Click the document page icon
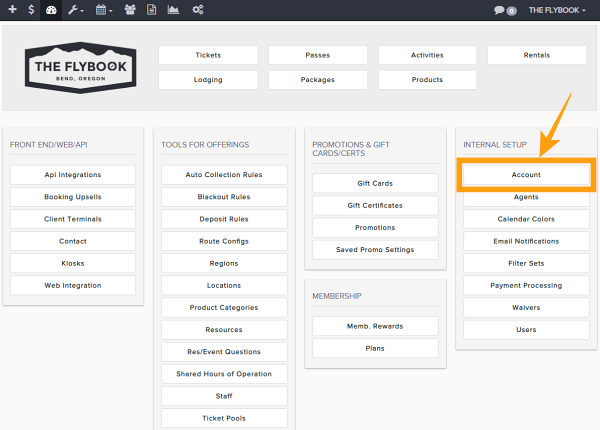Viewport: 600px width, 430px height. coord(152,10)
